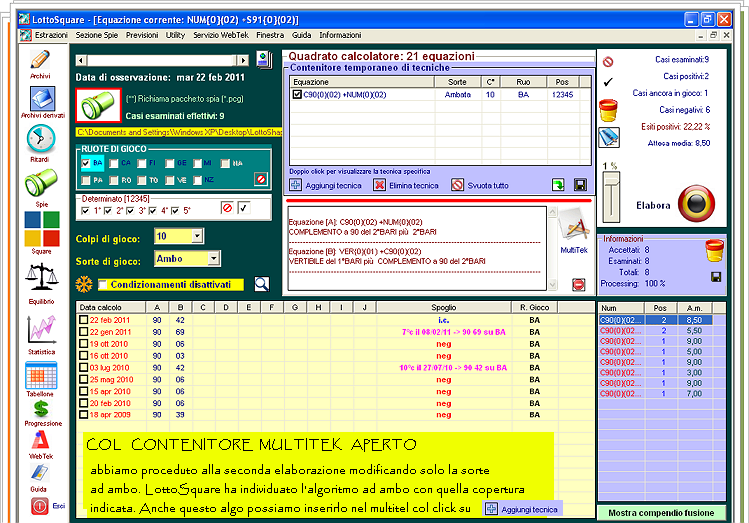Image resolution: width=749 pixels, height=523 pixels.
Task: Open the Spie flashlight sidebar icon
Action: [x=41, y=182]
